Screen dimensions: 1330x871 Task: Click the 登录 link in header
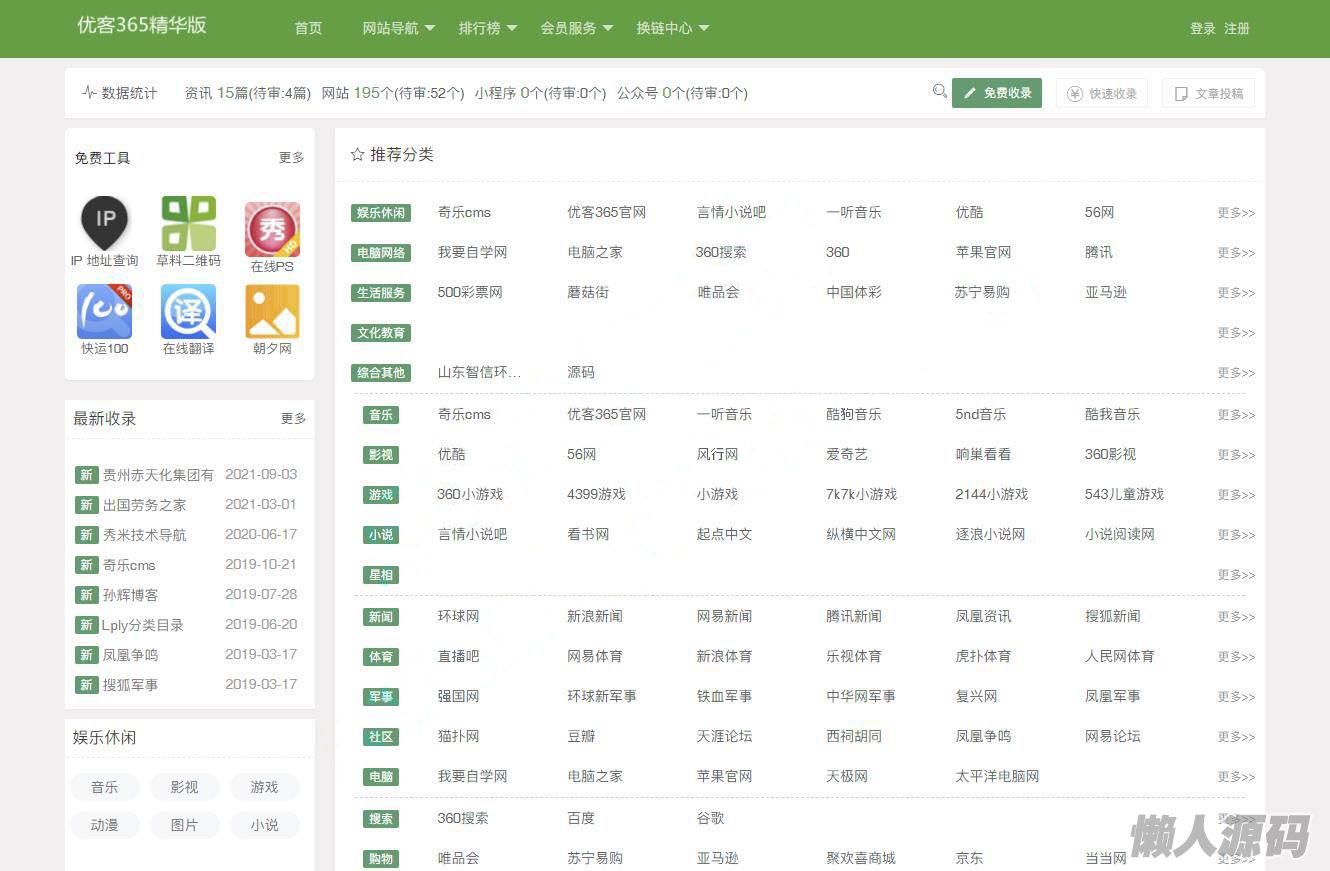coord(1202,28)
